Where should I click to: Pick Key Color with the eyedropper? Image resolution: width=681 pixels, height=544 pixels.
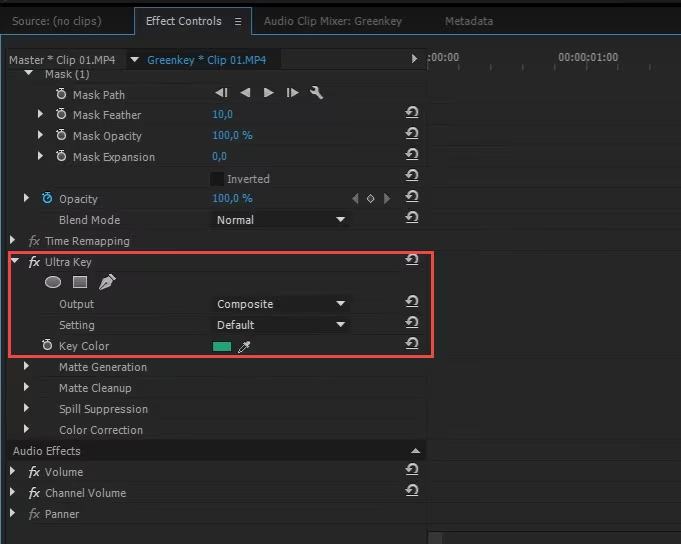point(244,347)
